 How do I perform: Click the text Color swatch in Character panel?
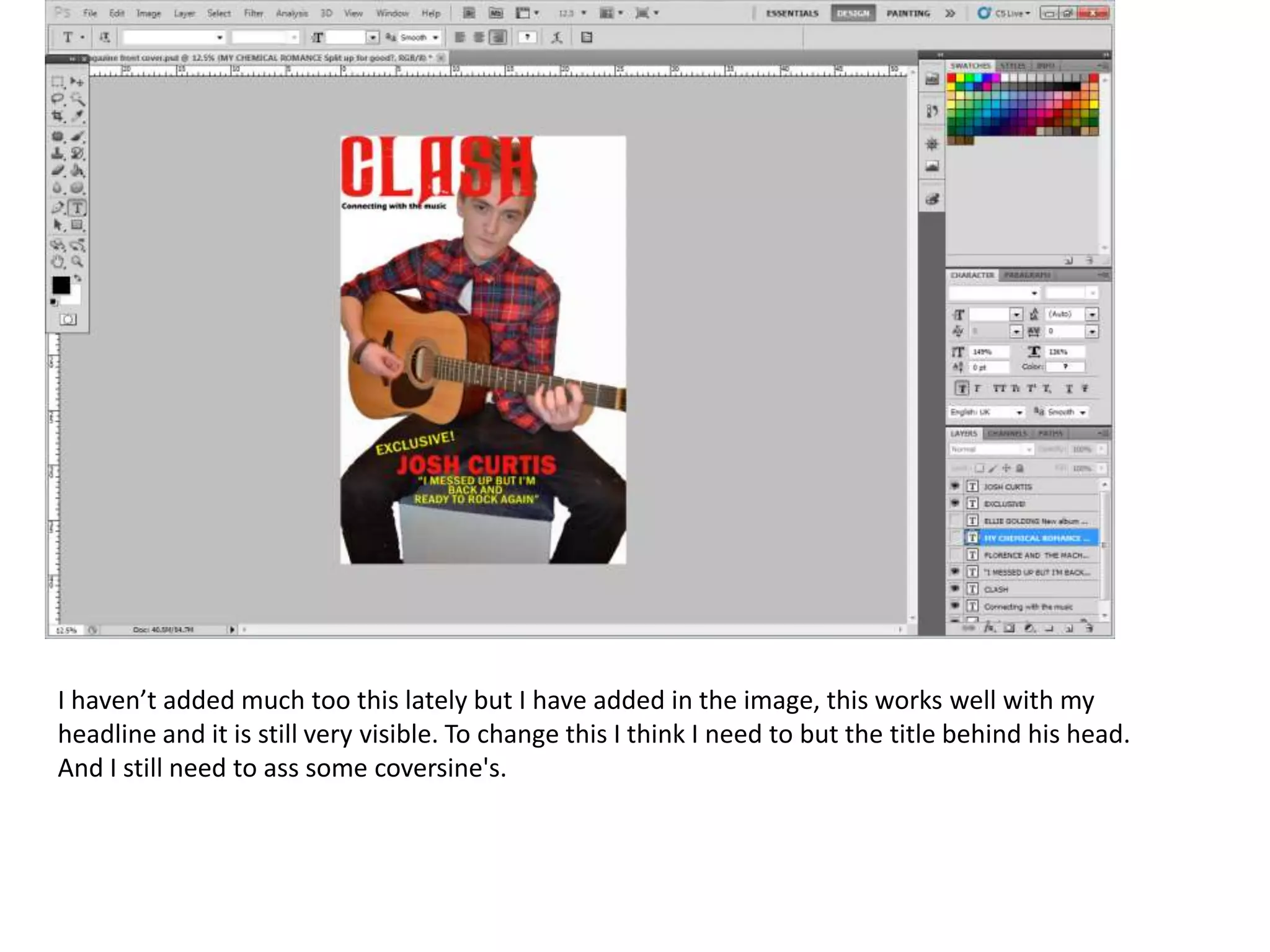(x=1065, y=367)
